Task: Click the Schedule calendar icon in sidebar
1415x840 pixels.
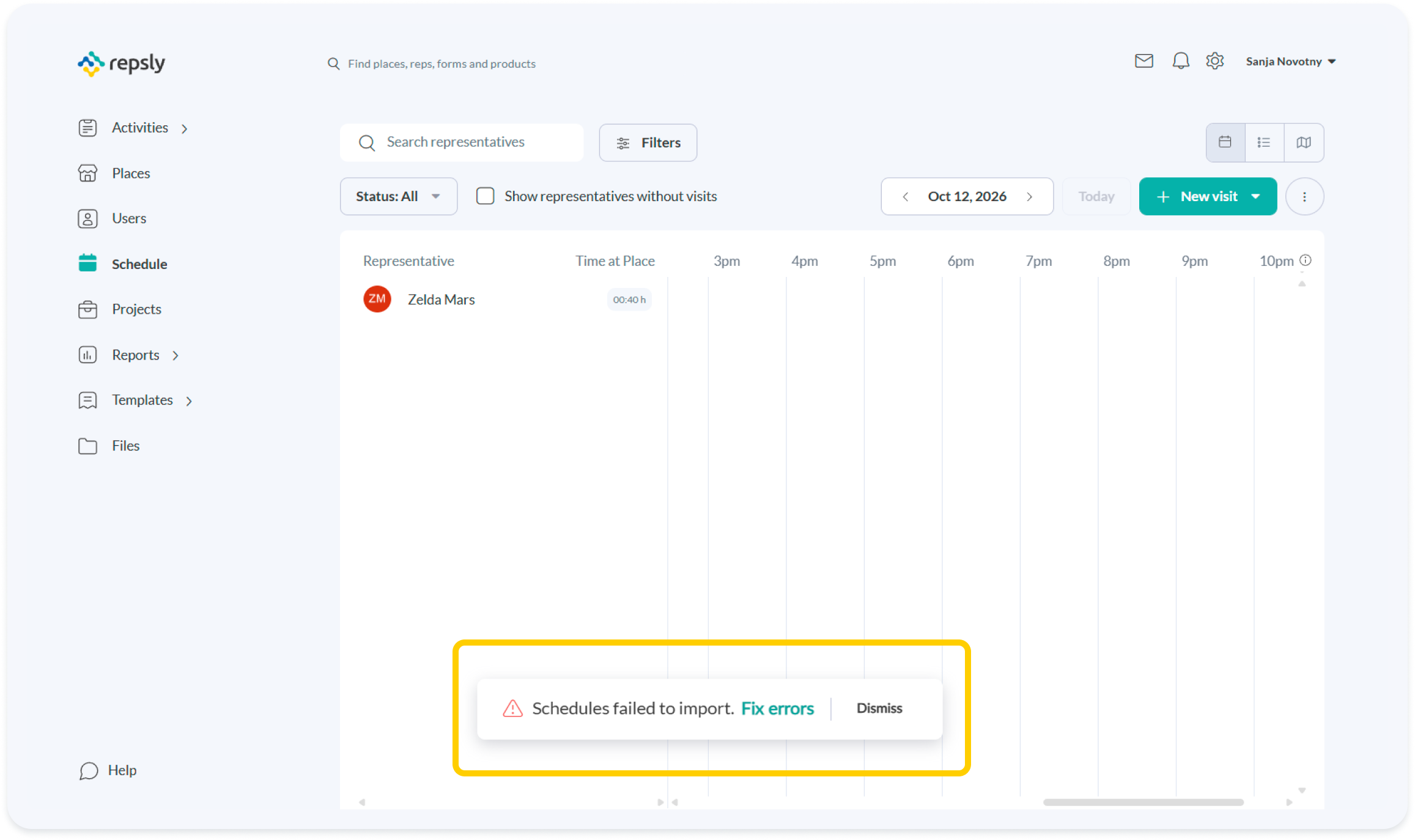Action: (x=87, y=263)
